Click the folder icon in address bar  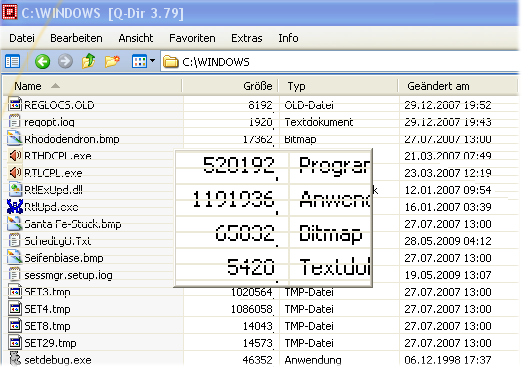[171, 62]
